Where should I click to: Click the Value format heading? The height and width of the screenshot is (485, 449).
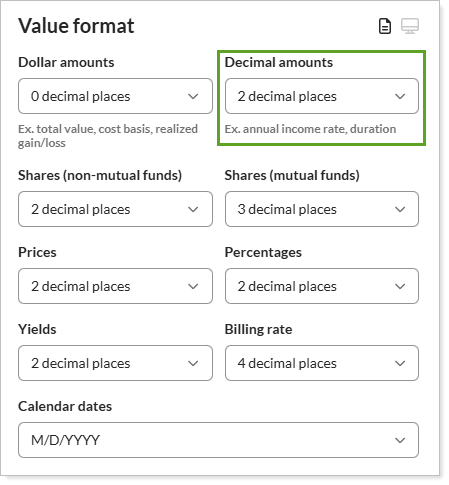(76, 26)
